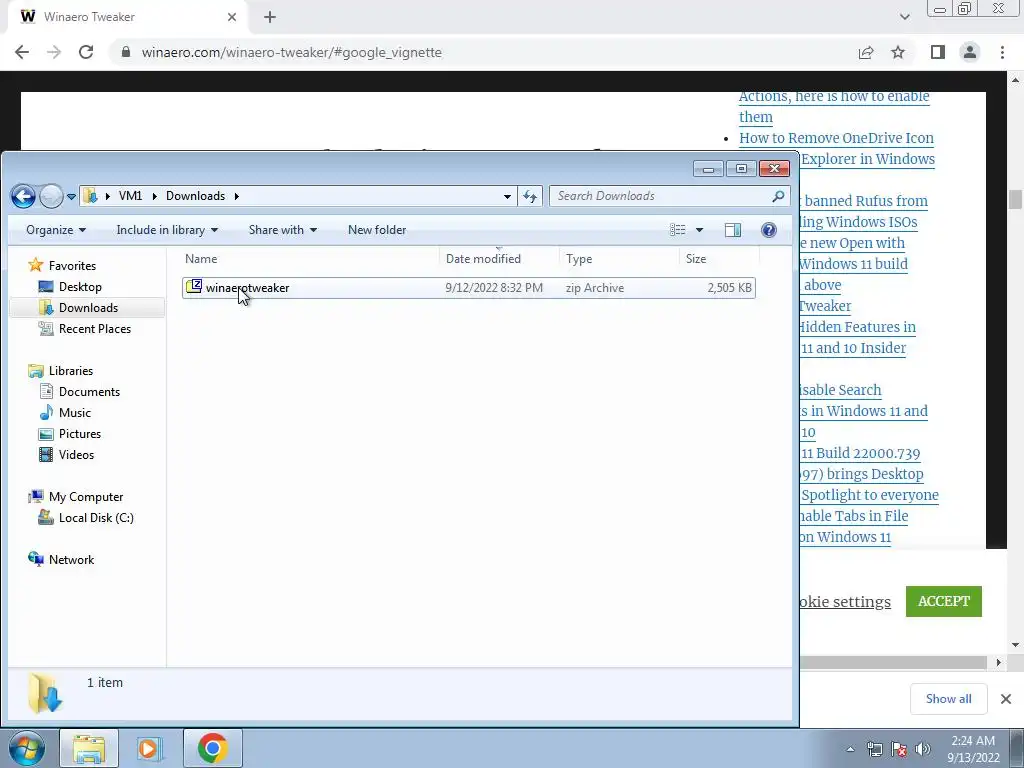Click Windows Explorer in the taskbar
The image size is (1024, 768).
89,748
